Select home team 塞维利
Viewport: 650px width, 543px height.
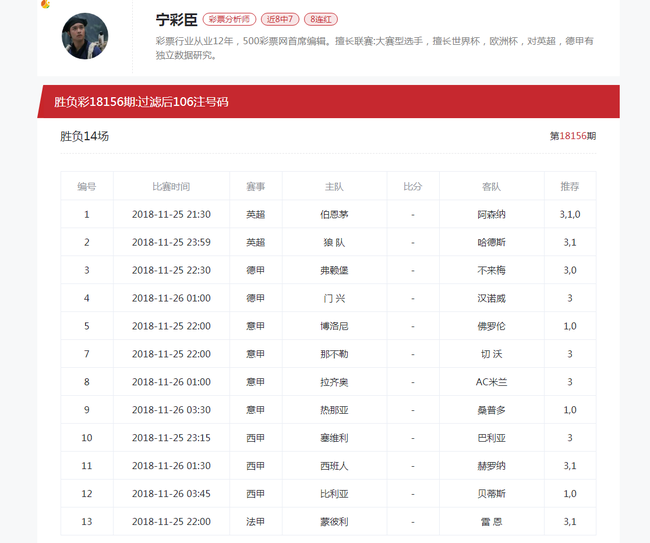coord(334,438)
